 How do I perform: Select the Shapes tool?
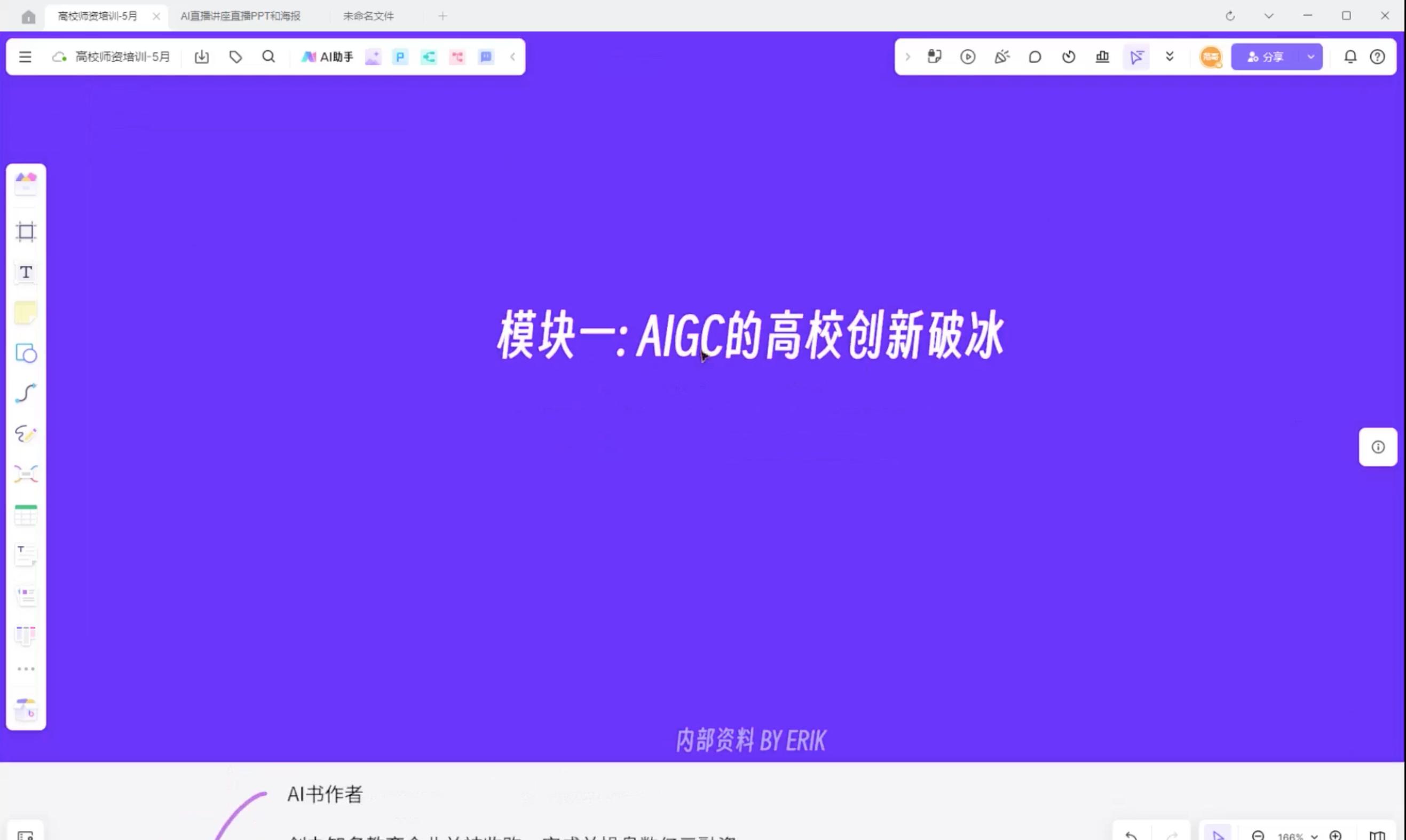(26, 353)
